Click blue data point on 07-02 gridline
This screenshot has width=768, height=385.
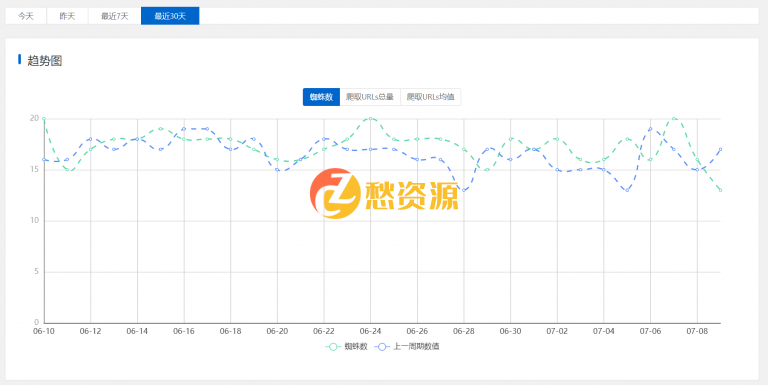click(x=557, y=169)
